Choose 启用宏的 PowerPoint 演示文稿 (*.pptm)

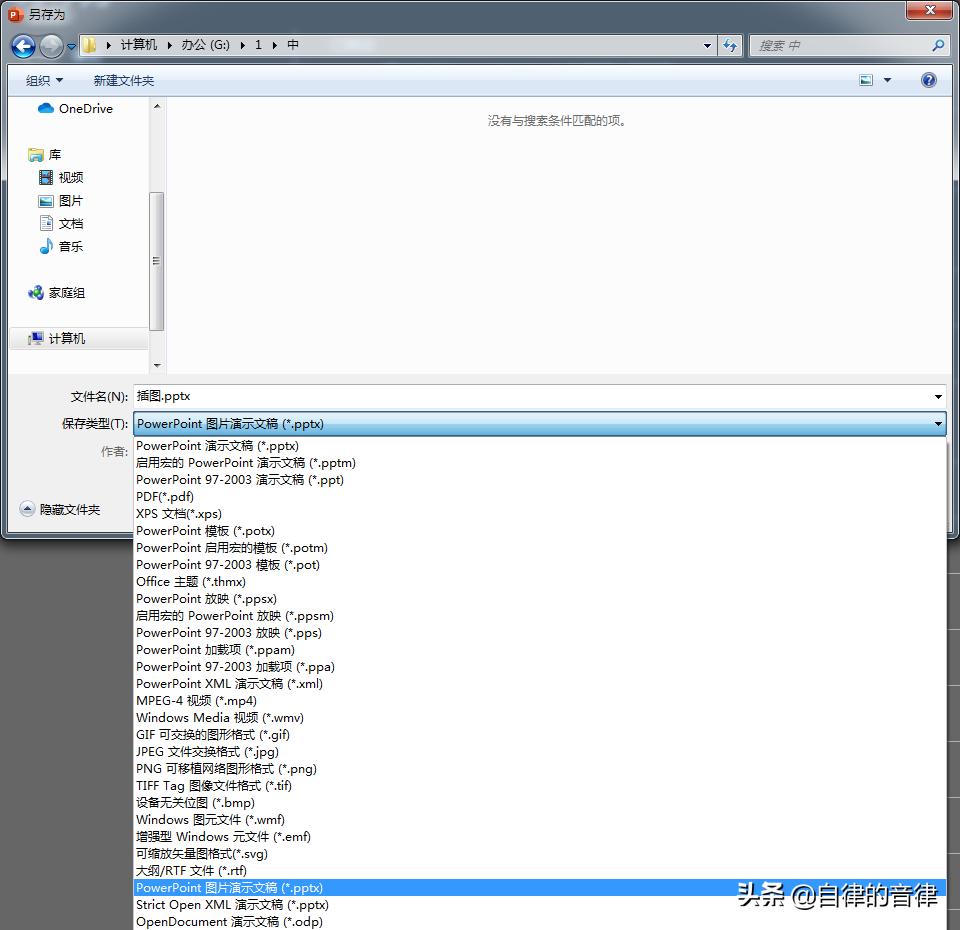pyautogui.click(x=539, y=463)
